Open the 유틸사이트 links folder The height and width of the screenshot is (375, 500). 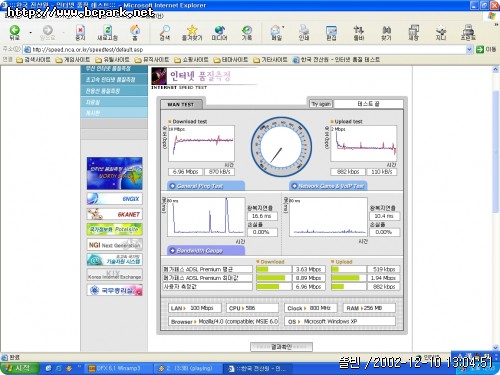tap(112, 60)
